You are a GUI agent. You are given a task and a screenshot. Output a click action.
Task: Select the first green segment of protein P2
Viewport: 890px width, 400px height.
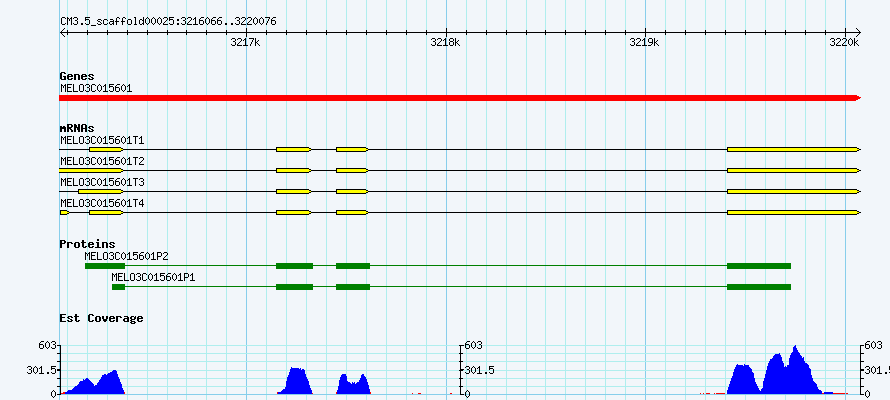click(x=105, y=266)
